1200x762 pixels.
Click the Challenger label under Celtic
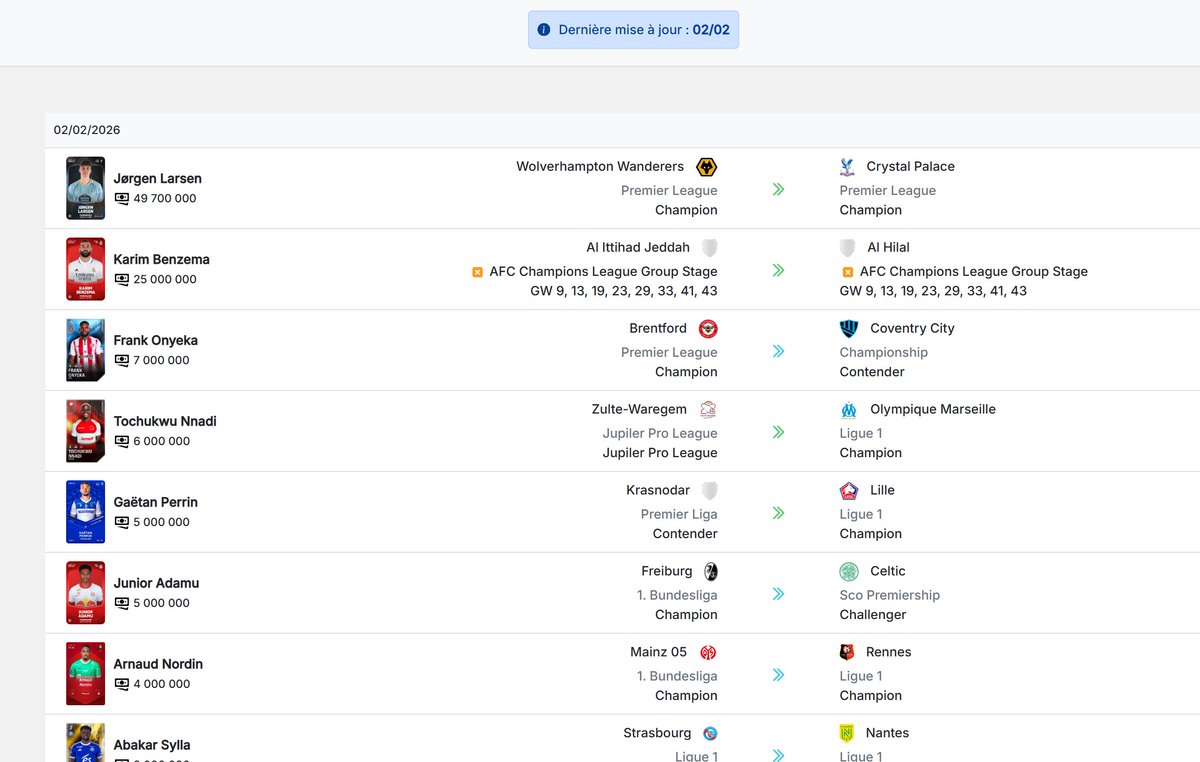873,615
